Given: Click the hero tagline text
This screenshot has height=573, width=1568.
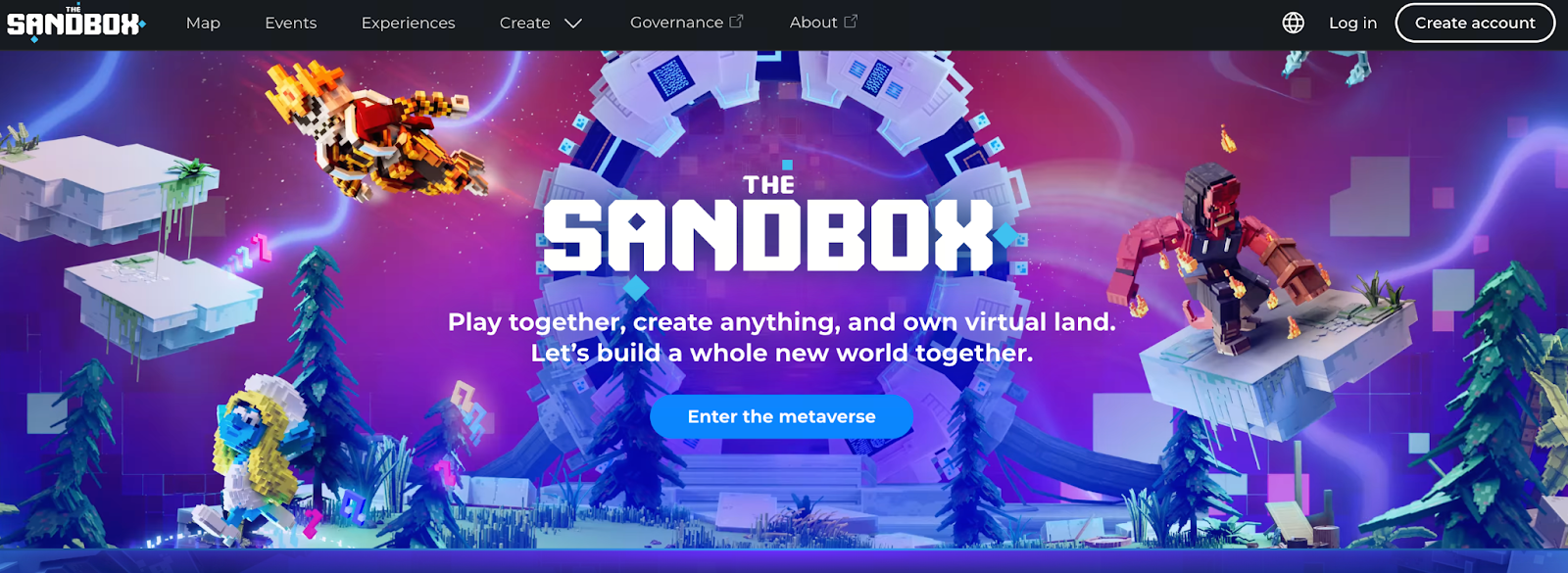Looking at the screenshot, I should [x=781, y=337].
